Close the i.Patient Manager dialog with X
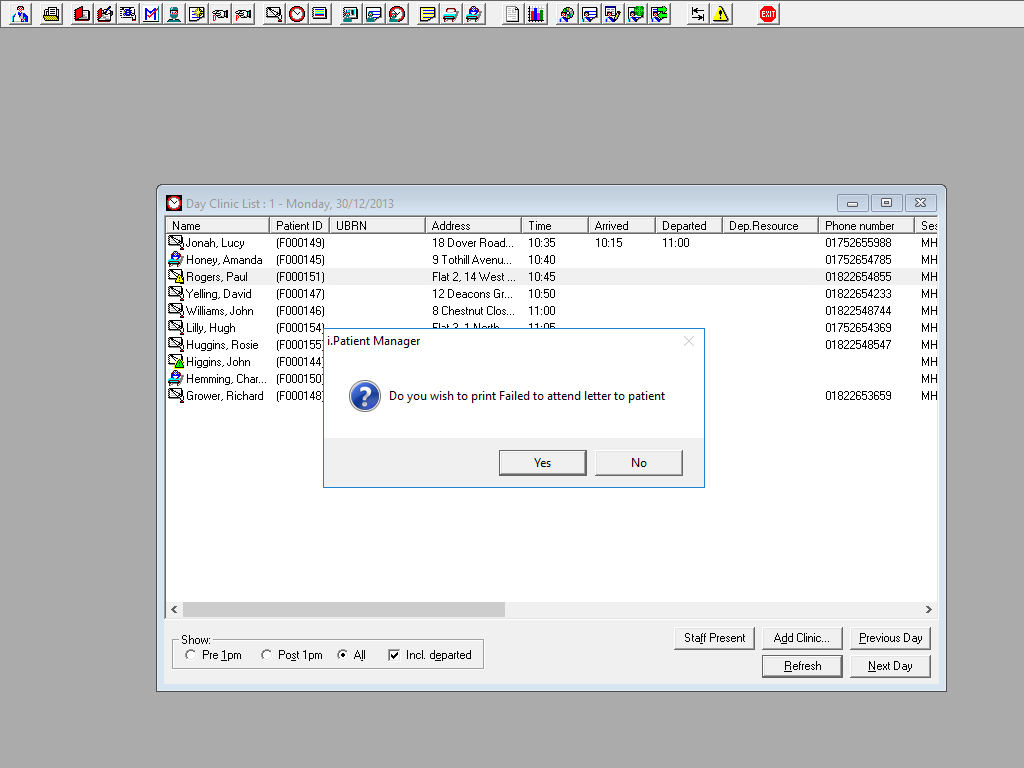The image size is (1024, 768). 688,341
